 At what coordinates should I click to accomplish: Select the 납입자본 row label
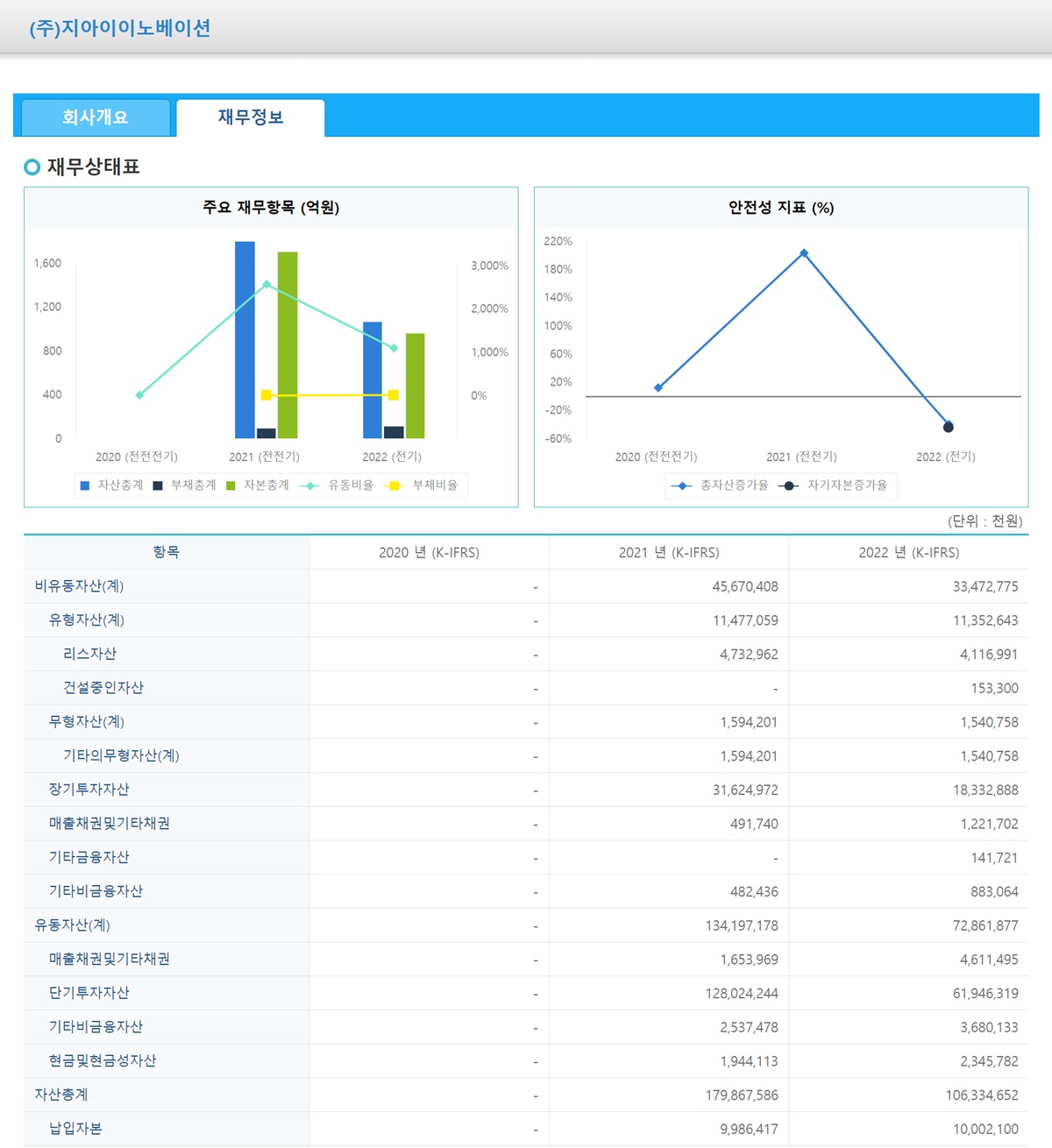coord(75,1129)
